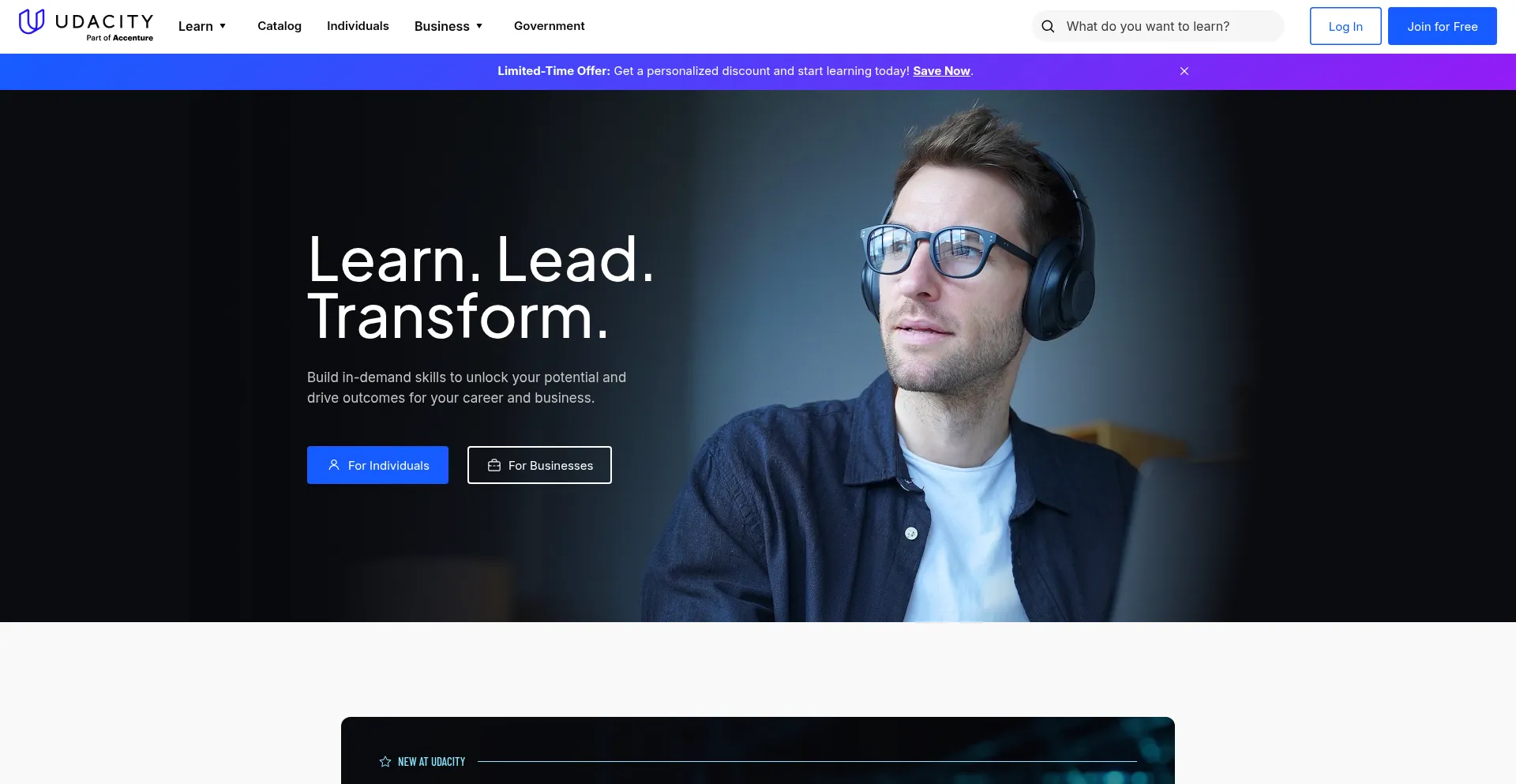Click the For Businesses button

539,465
